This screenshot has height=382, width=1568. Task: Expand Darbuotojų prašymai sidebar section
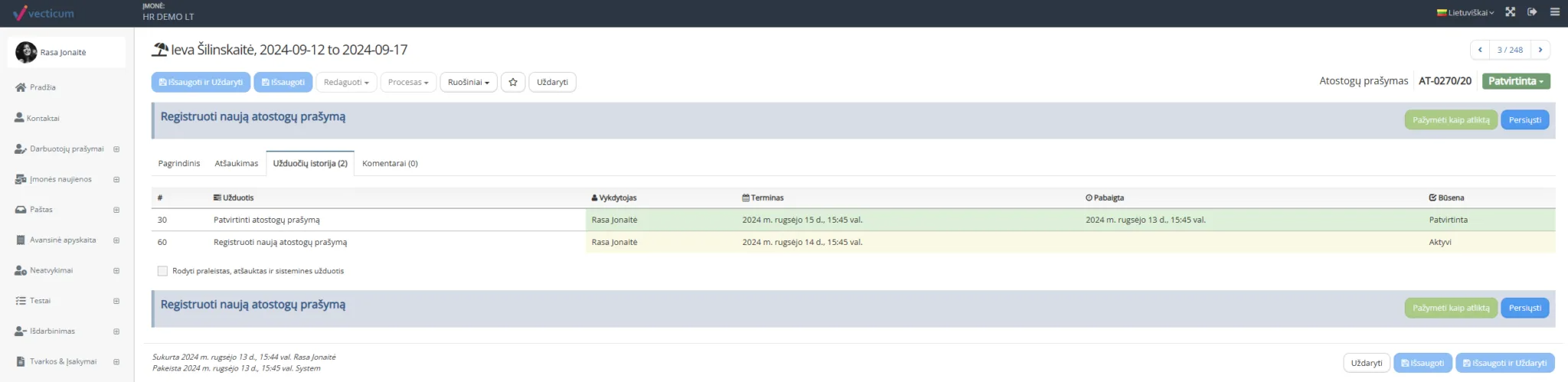pos(116,149)
